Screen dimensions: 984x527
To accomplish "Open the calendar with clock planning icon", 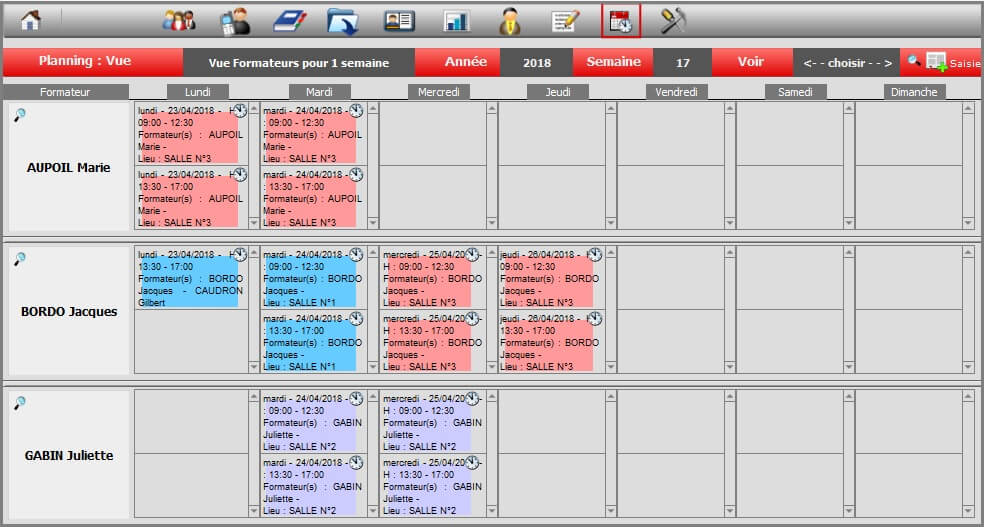I will [x=621, y=21].
